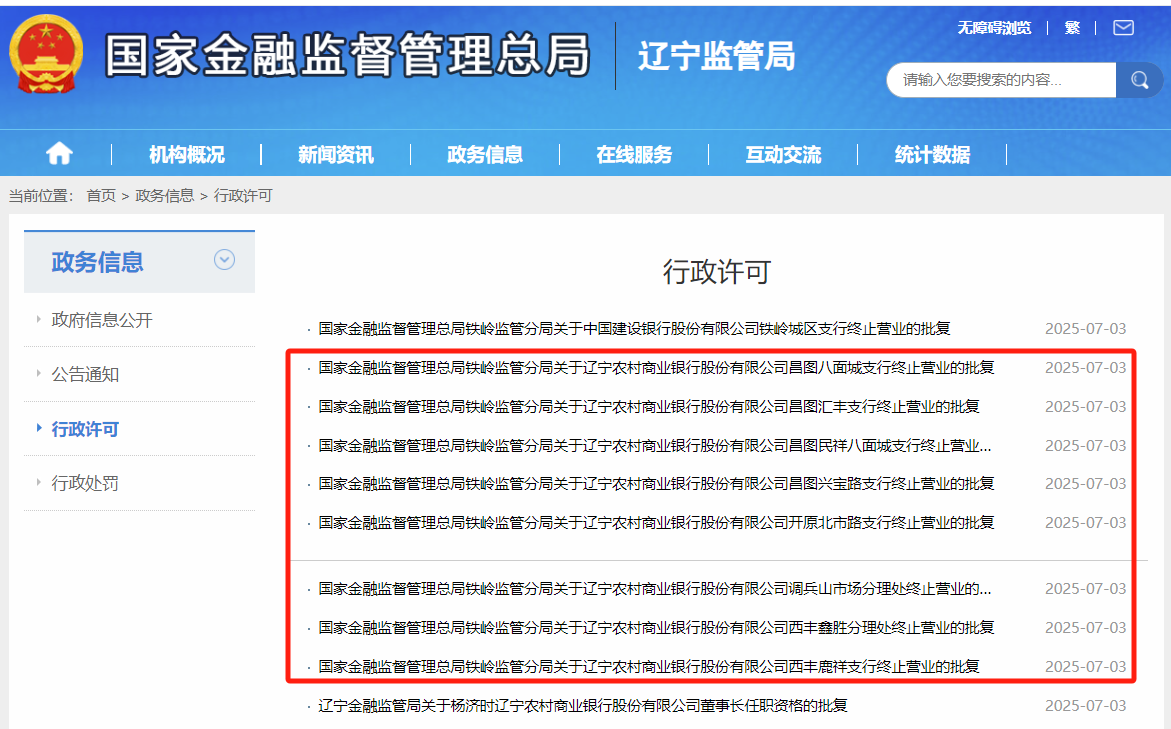Click 首页 in the breadcrumb
Screen dimensions: 1171x729
tap(101, 196)
